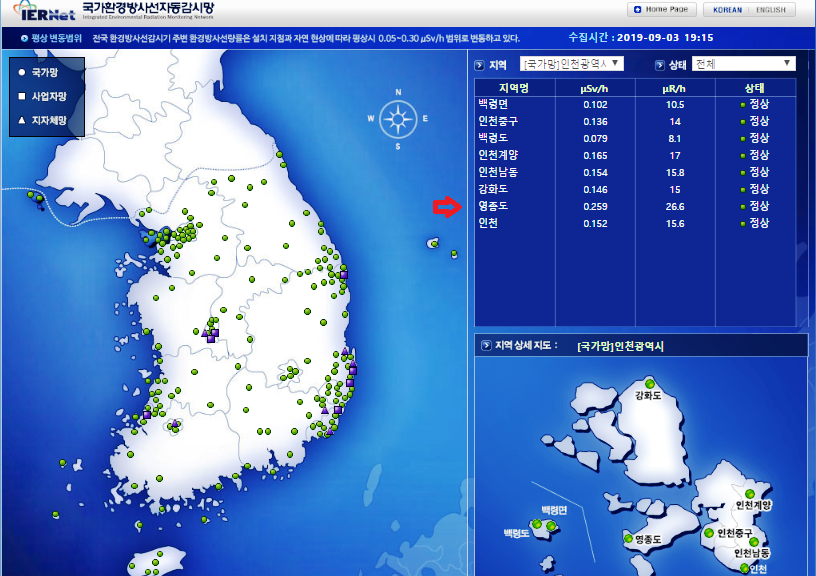
Task: Click the Home Page button
Action: click(660, 10)
